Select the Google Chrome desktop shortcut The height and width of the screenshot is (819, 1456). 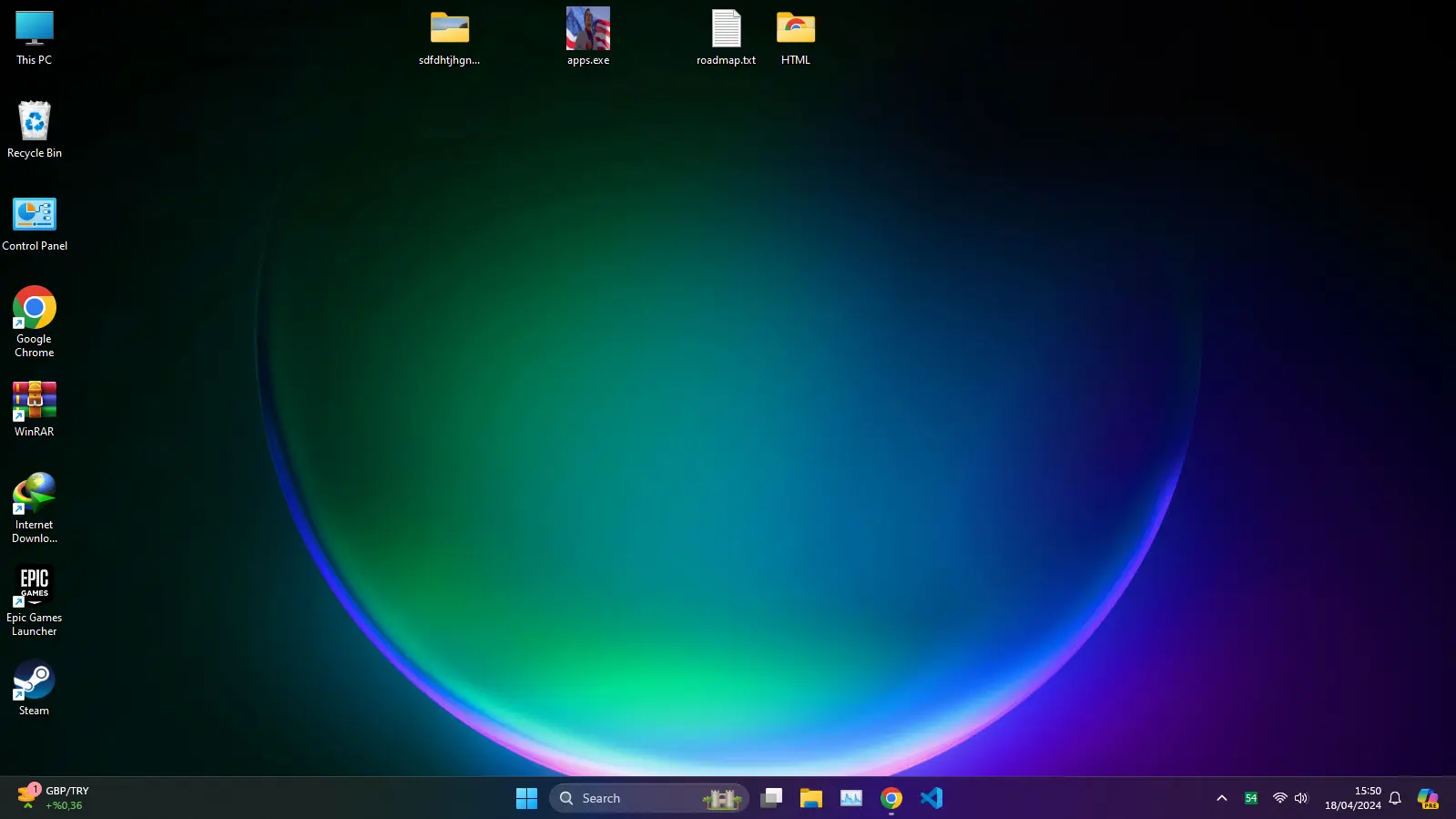point(35,322)
